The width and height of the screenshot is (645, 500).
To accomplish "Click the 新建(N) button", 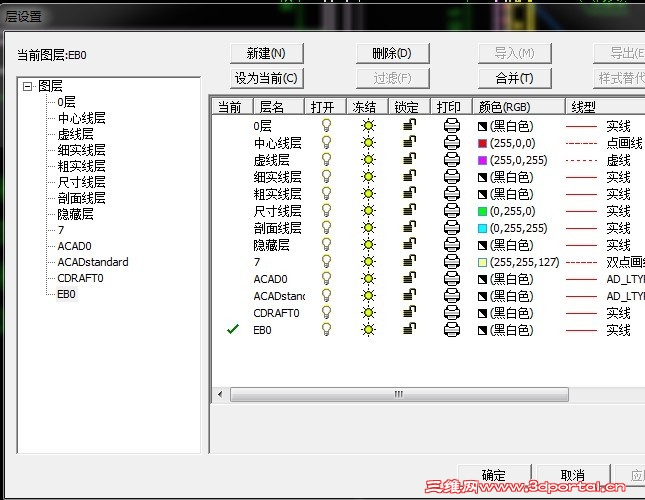I will coord(267,53).
